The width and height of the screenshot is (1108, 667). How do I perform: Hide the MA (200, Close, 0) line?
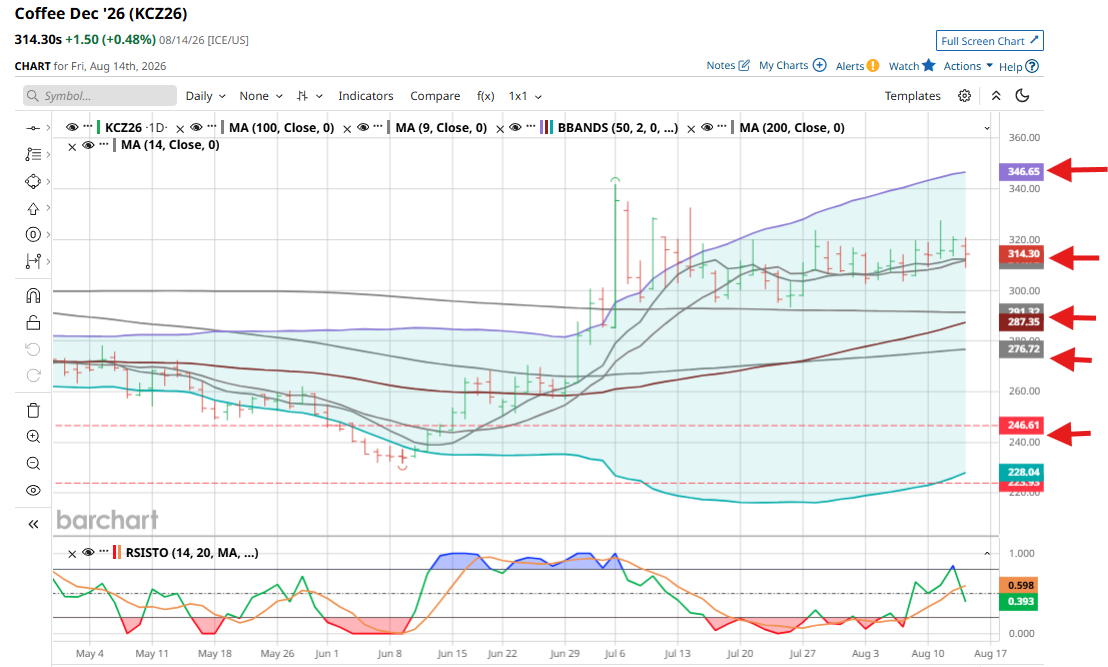click(x=707, y=127)
